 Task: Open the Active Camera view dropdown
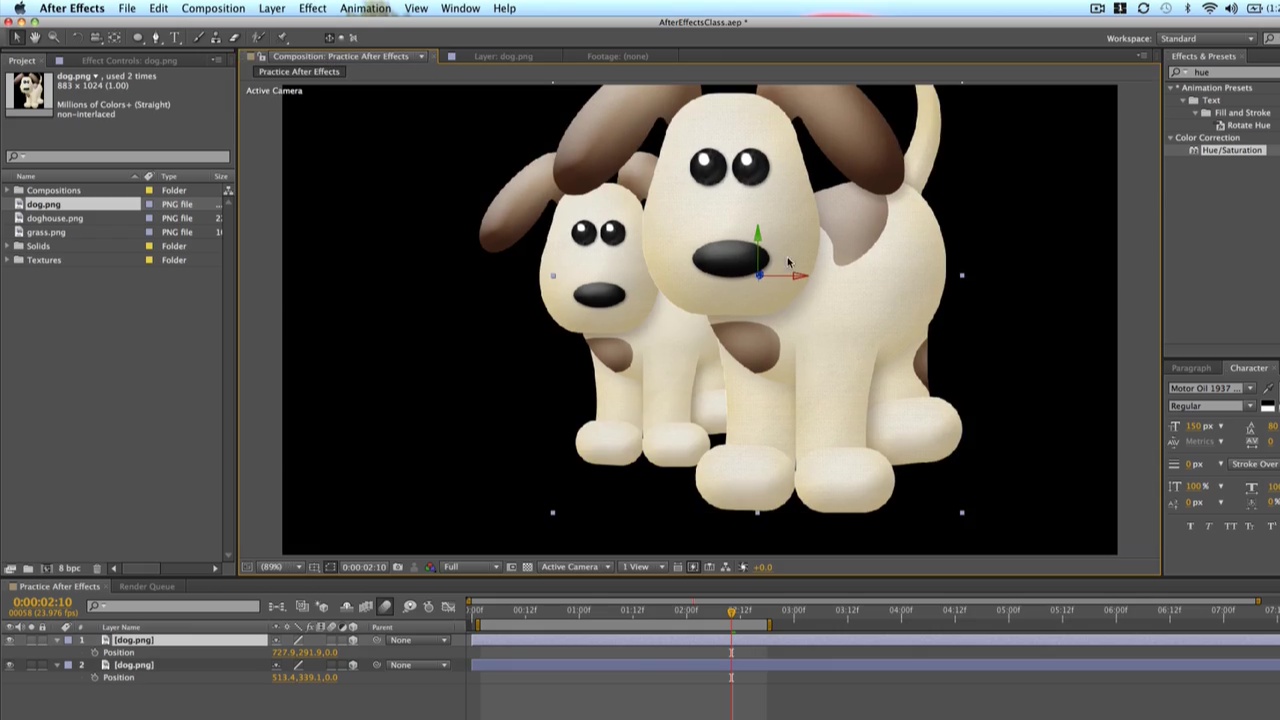coord(575,567)
